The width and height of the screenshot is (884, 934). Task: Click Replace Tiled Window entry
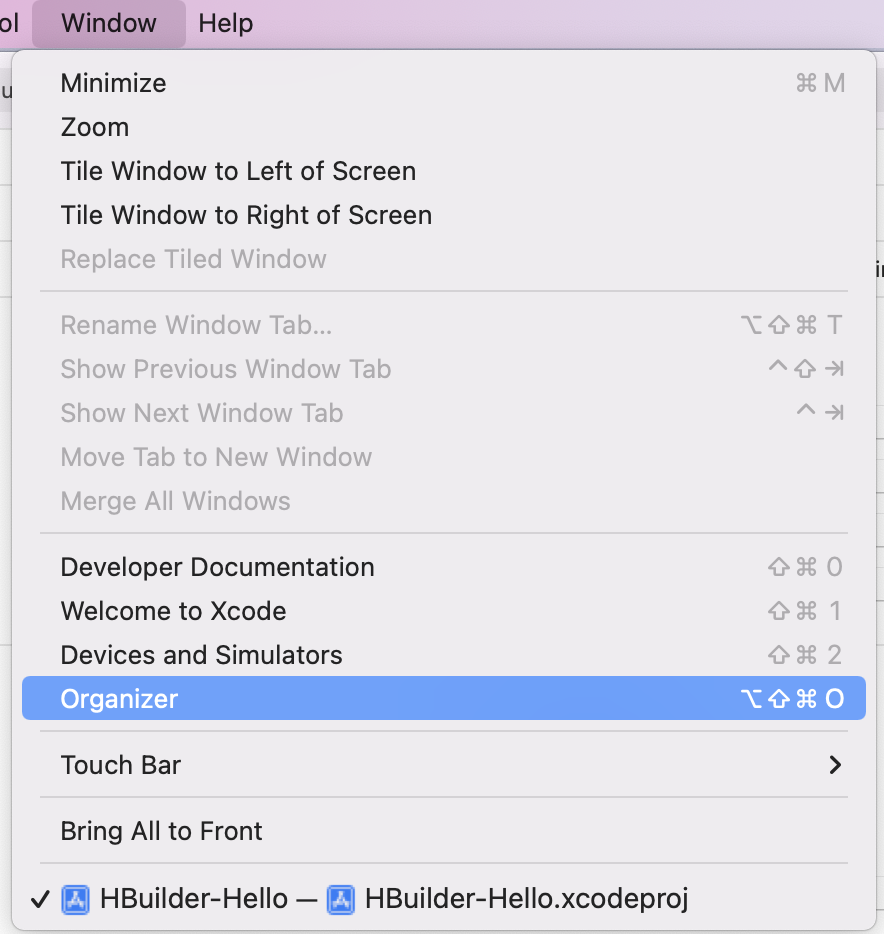coord(444,260)
